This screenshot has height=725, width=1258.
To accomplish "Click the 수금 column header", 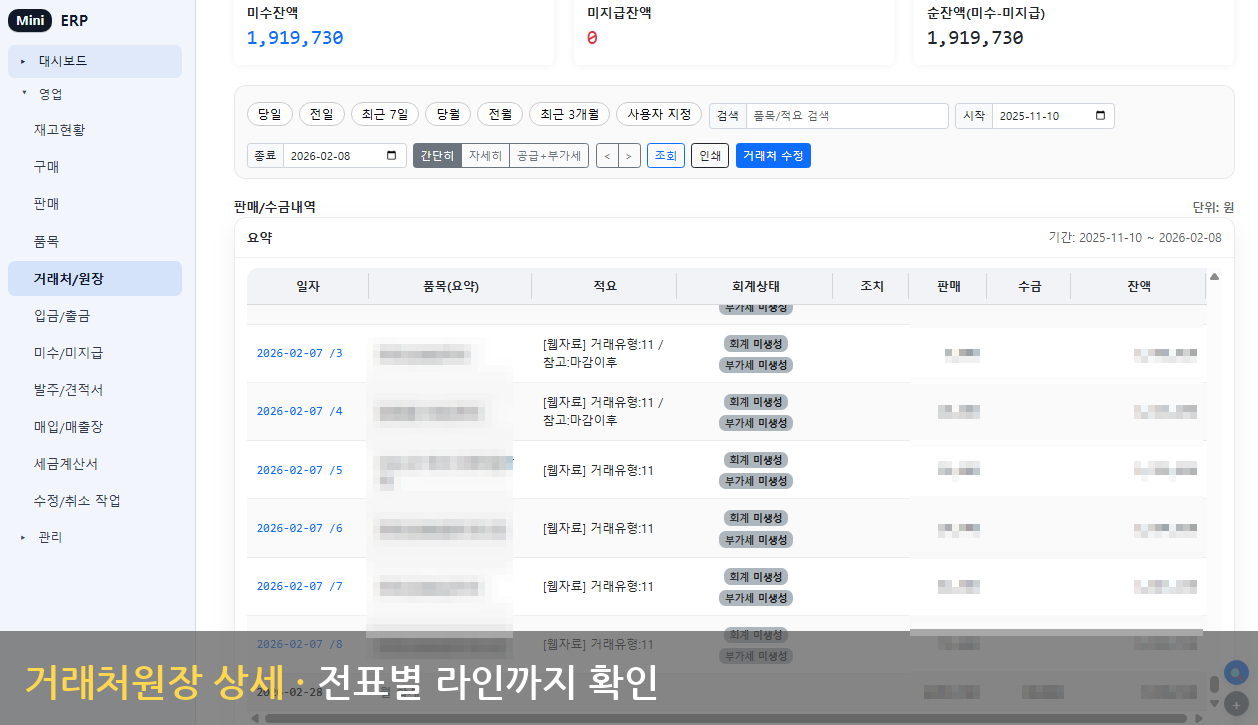I will [x=1029, y=286].
